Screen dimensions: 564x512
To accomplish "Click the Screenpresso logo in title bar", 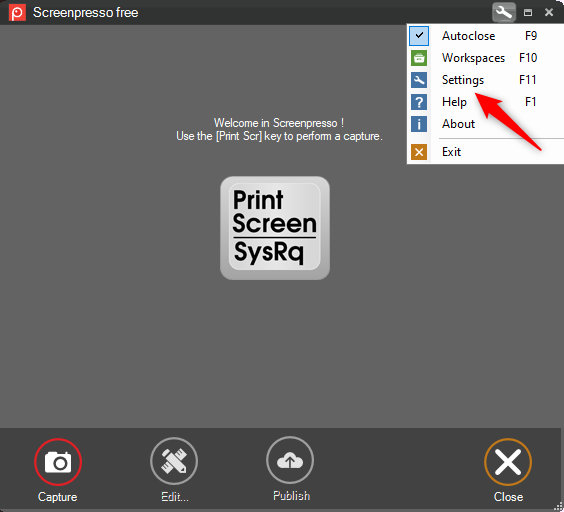I will [17, 13].
